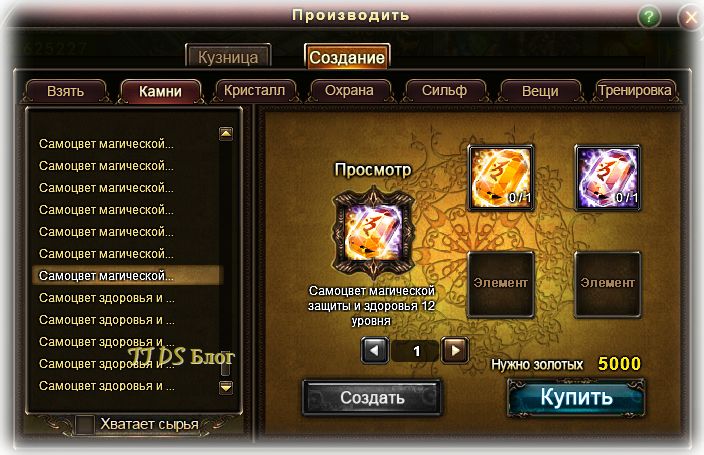
Task: Click the second empty Элемент slot
Action: pos(607,284)
